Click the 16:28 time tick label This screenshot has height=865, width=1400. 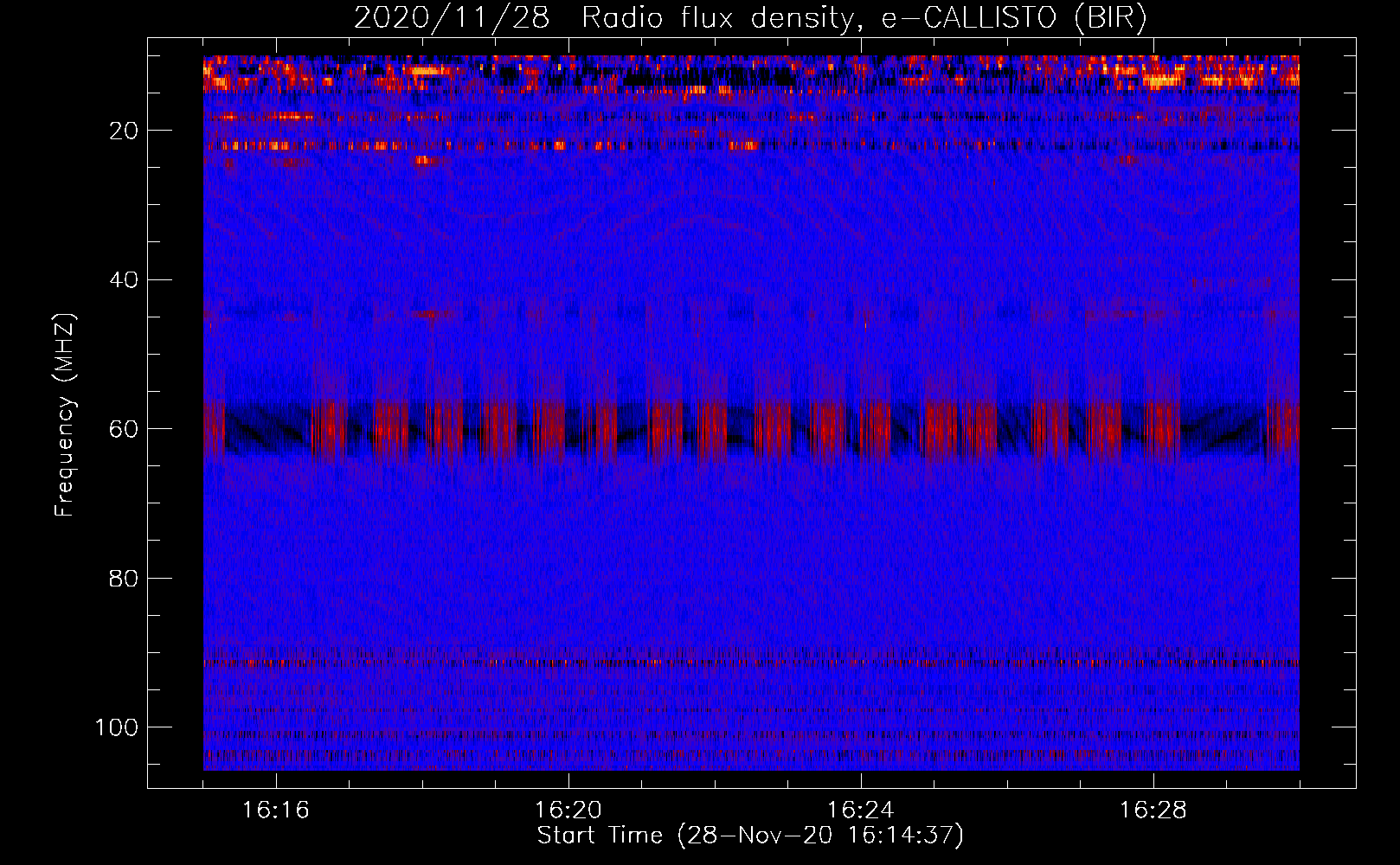(x=1153, y=811)
